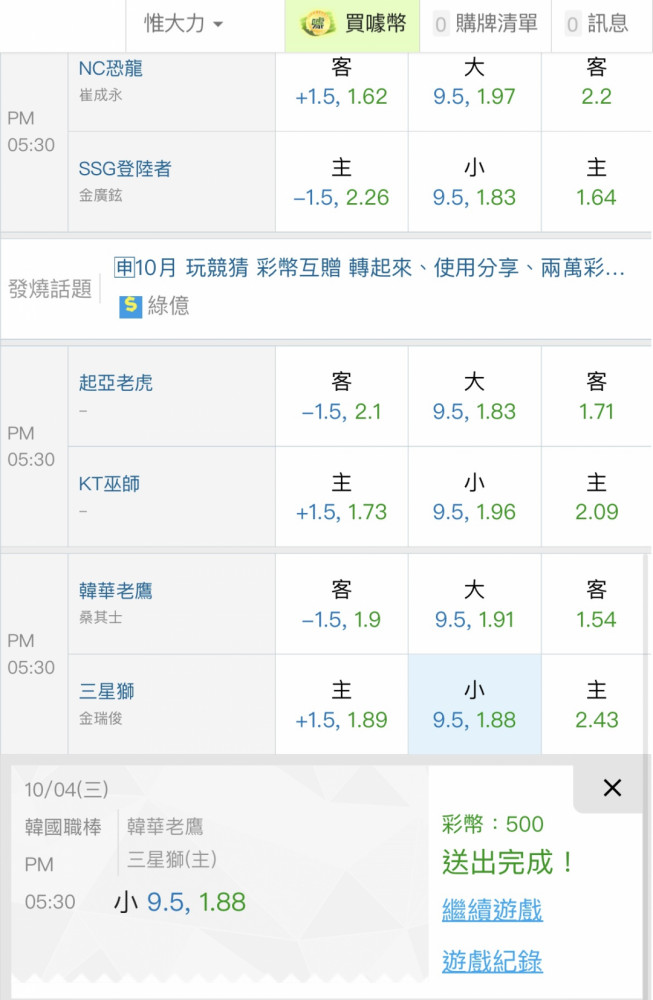Image resolution: width=653 pixels, height=1000 pixels.
Task: Click the 繼續遊戲 link
Action: pos(492,909)
